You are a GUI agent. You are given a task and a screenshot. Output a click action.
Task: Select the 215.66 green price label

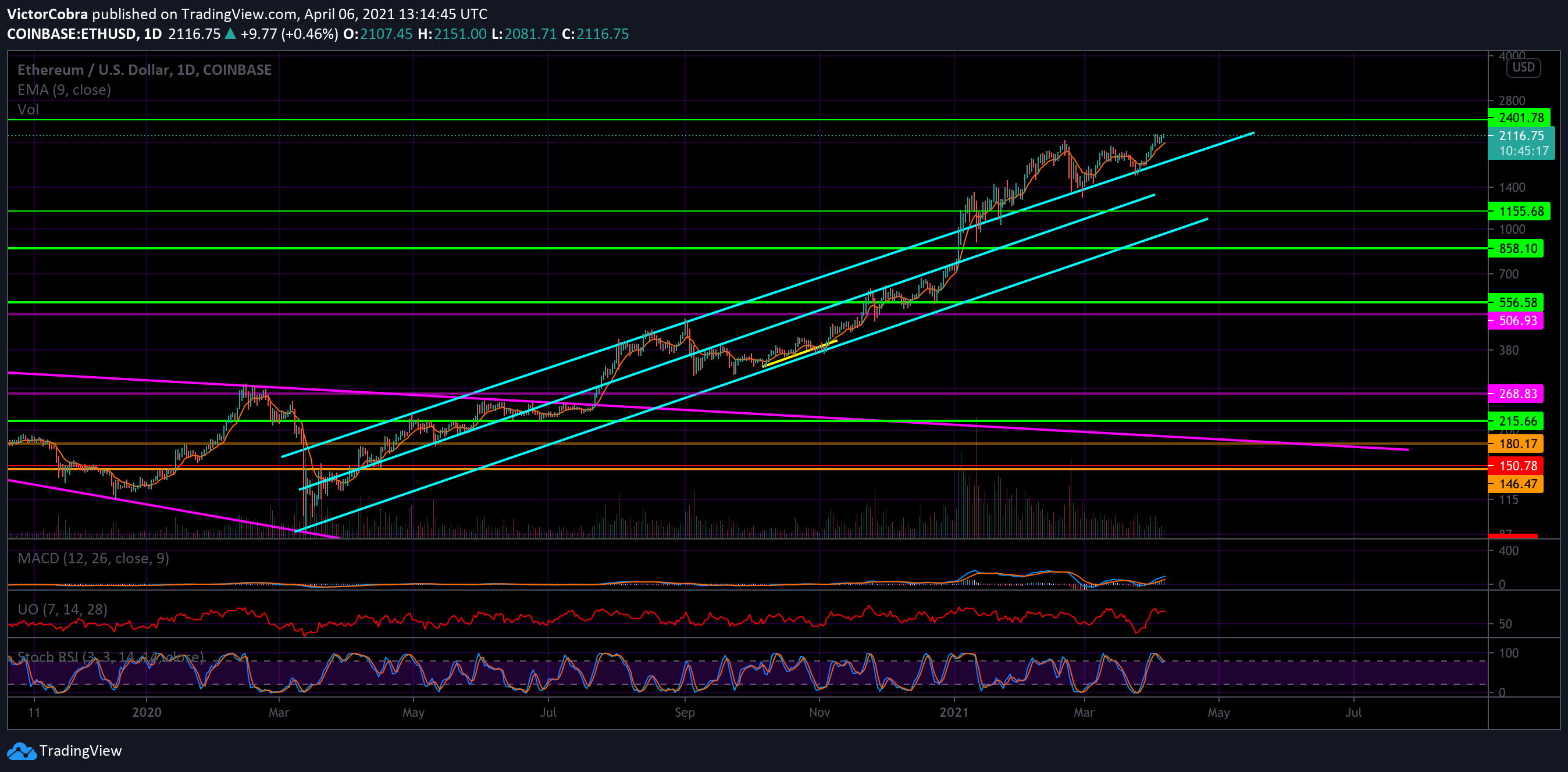pos(1516,421)
